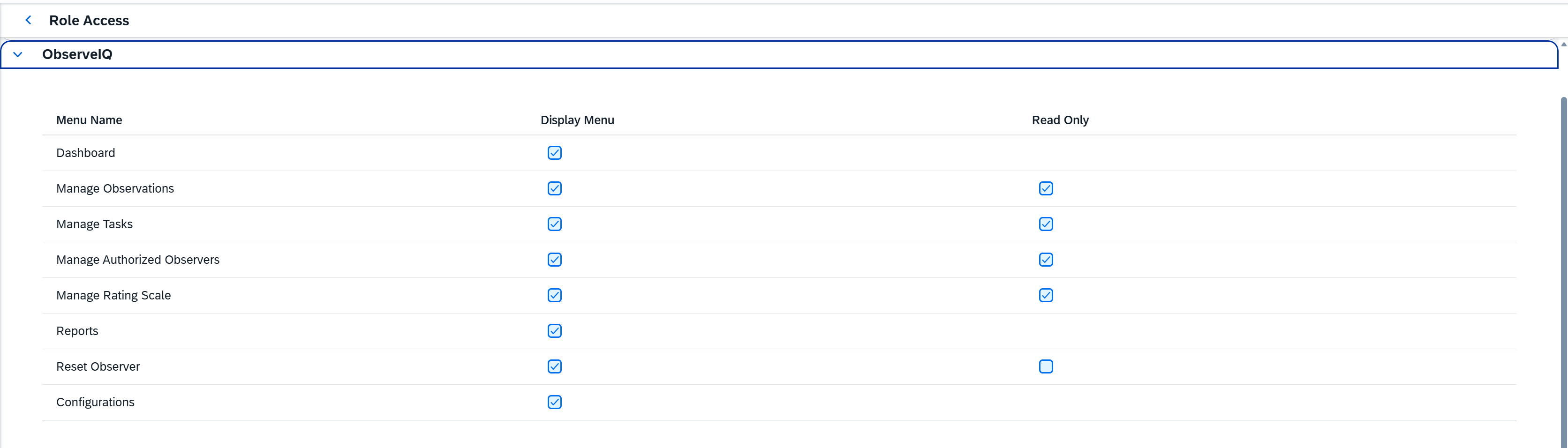Image resolution: width=1568 pixels, height=448 pixels.
Task: Disable Display Menu for Manage Authorized Observers
Action: click(x=554, y=260)
